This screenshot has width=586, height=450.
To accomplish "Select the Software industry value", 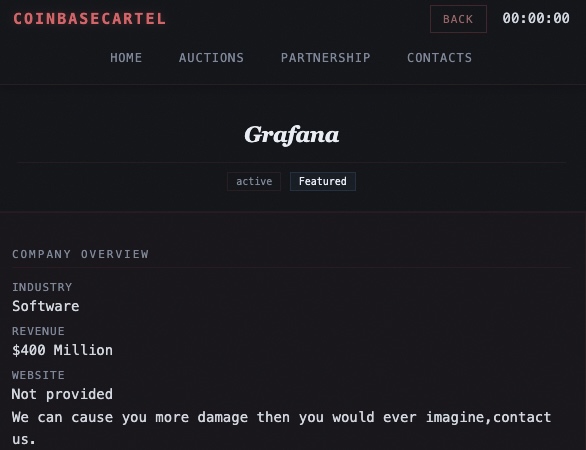I will tap(46, 306).
